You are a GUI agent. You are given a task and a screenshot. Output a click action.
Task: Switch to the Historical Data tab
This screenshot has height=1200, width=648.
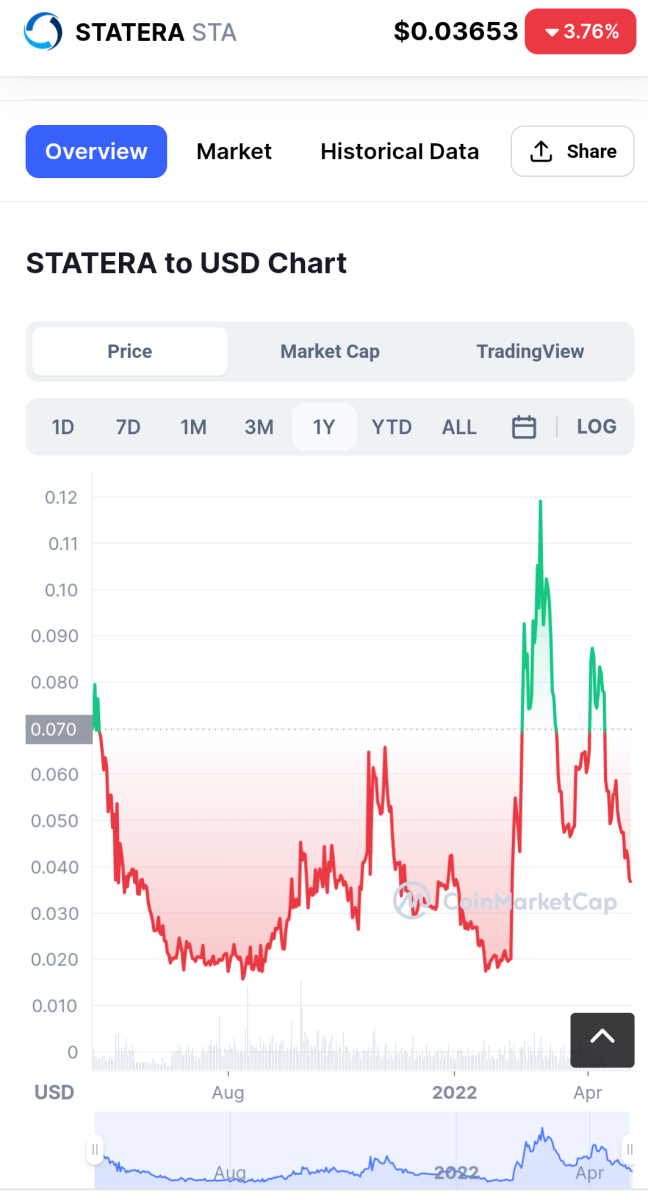tap(399, 151)
